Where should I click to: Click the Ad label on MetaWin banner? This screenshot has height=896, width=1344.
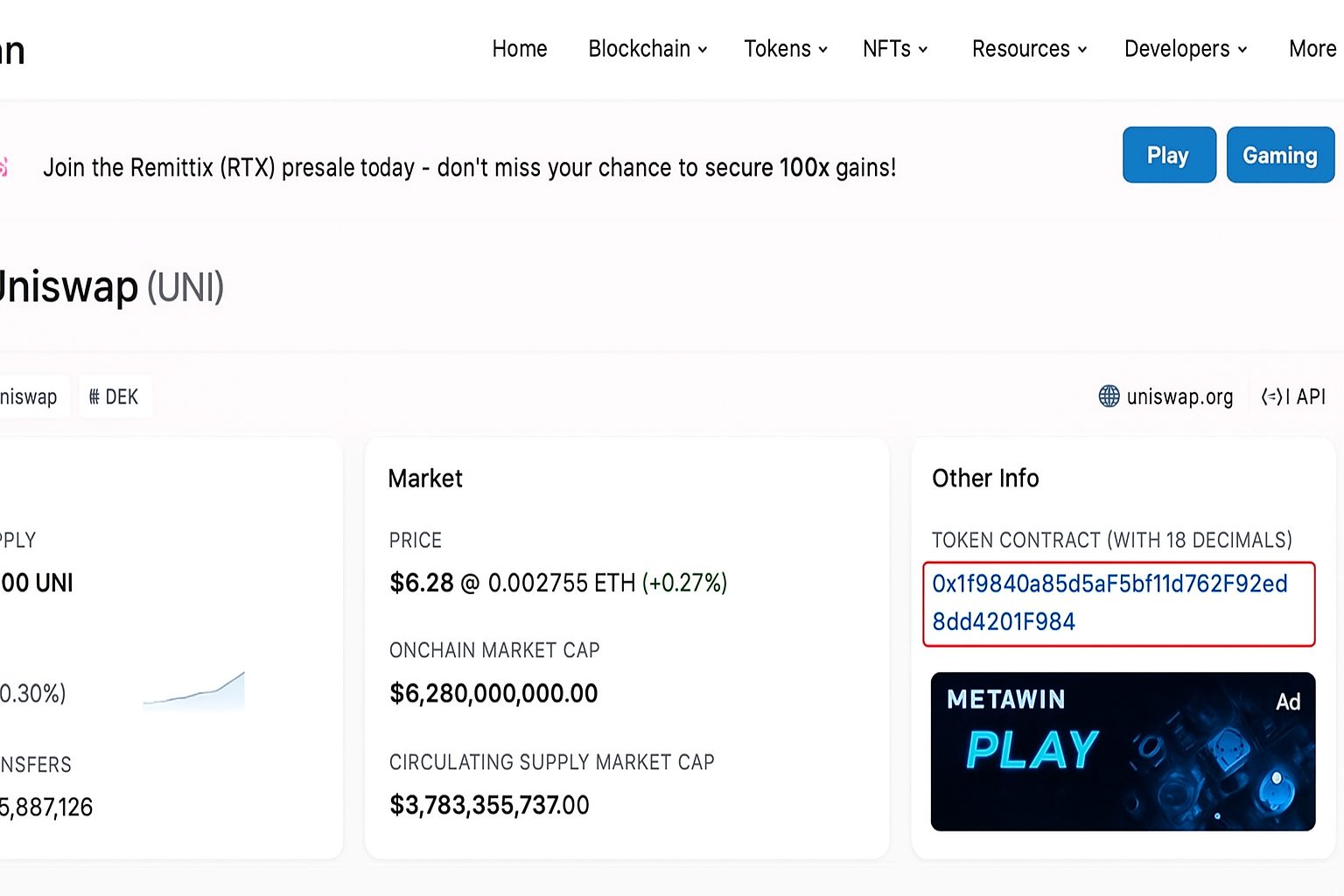[1288, 702]
